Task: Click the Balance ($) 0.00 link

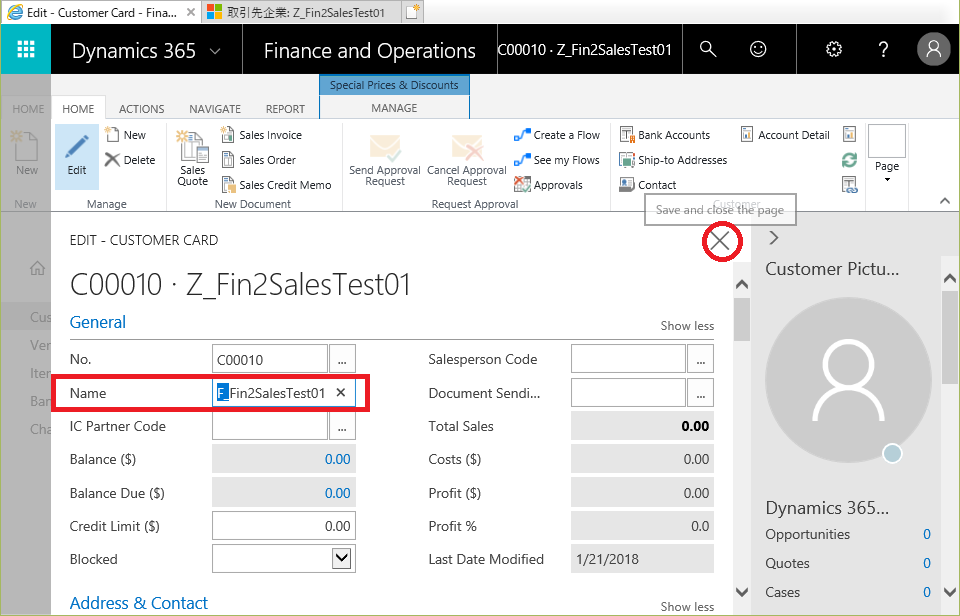Action: [x=337, y=459]
